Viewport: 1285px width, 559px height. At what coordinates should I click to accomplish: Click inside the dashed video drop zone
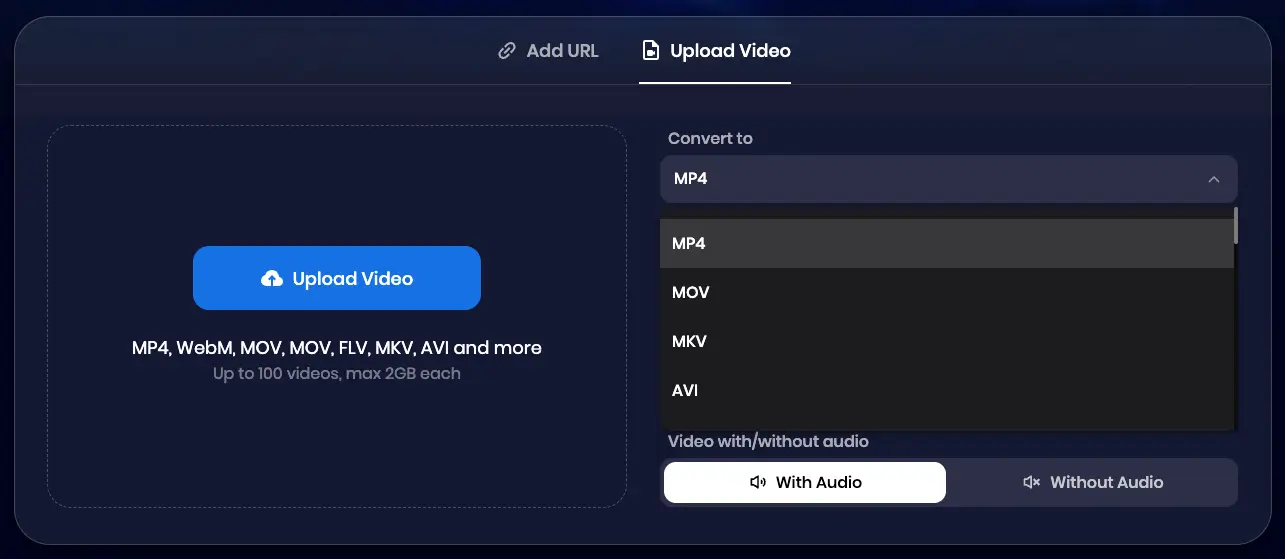pos(336,180)
